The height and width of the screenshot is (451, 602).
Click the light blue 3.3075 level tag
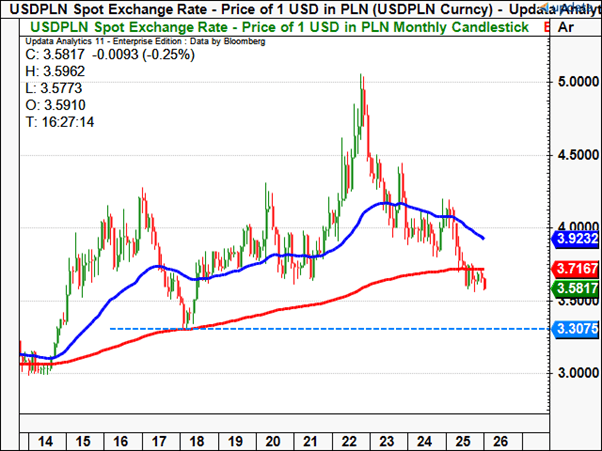pyautogui.click(x=577, y=329)
